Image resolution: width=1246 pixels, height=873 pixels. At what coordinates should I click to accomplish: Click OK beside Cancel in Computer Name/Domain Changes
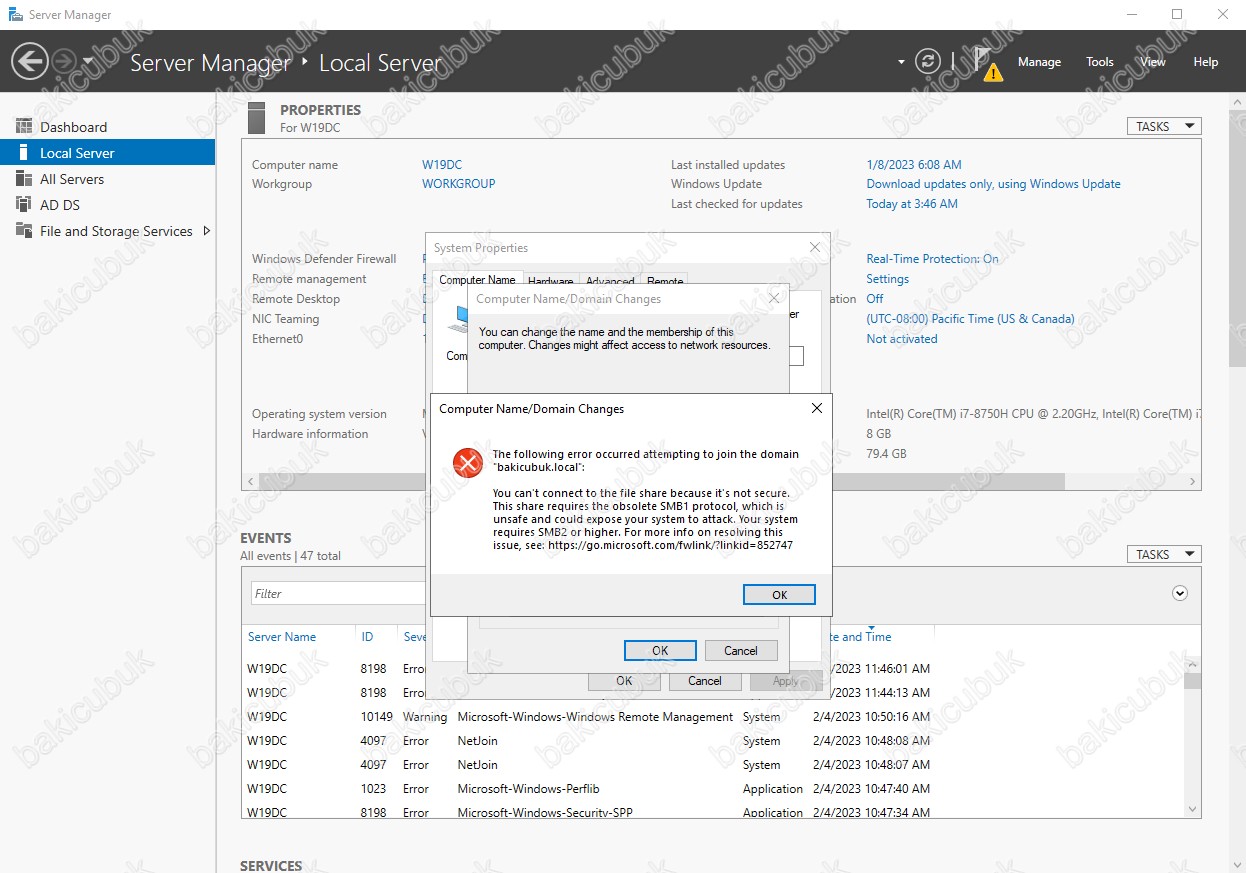tap(660, 650)
